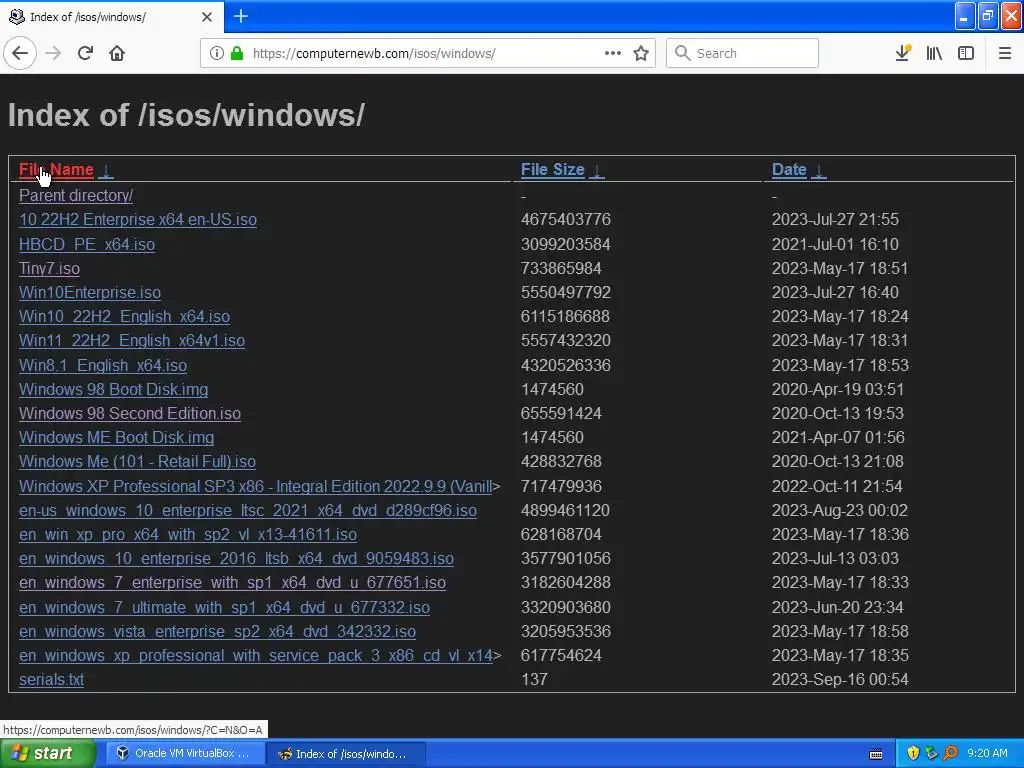The image size is (1024, 768).
Task: Click the File Size sort arrow
Action: 596,170
